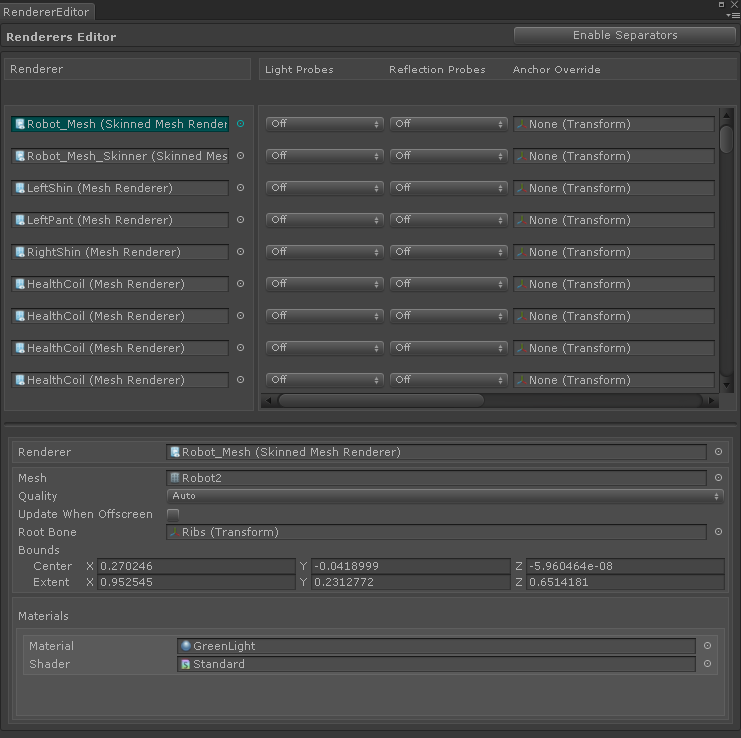
Task: Open object picker for Root Bone field
Action: (718, 532)
